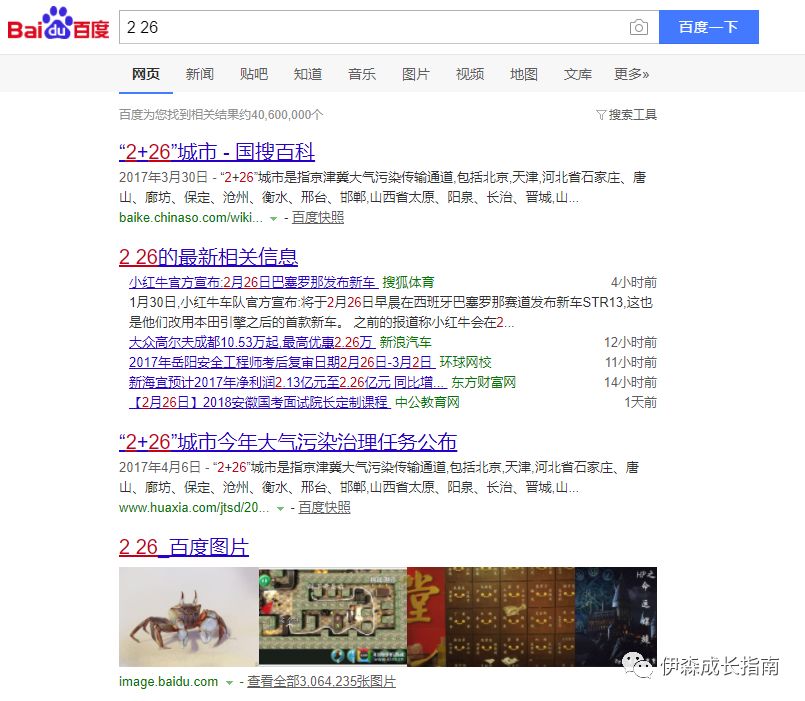805x701 pixels.
Task: Open the 贴吧 tab
Action: click(x=254, y=74)
